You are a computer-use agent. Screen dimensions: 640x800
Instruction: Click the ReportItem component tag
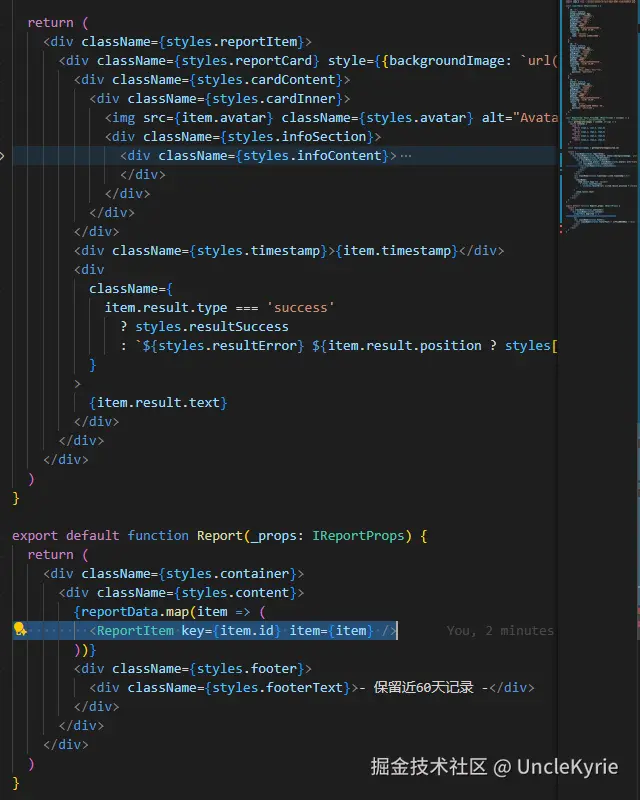(x=135, y=631)
